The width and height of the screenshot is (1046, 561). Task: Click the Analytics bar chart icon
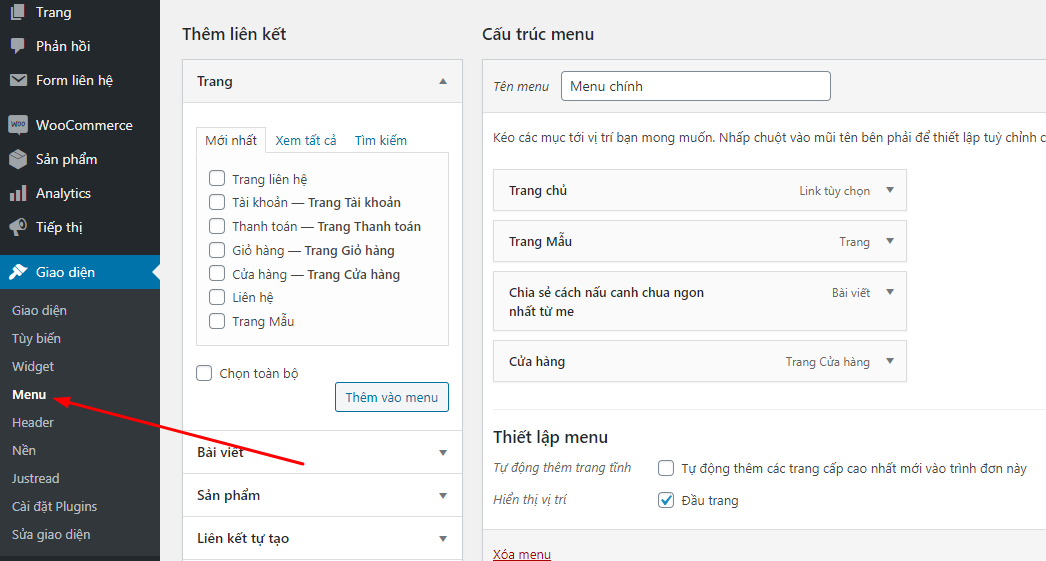pos(18,193)
